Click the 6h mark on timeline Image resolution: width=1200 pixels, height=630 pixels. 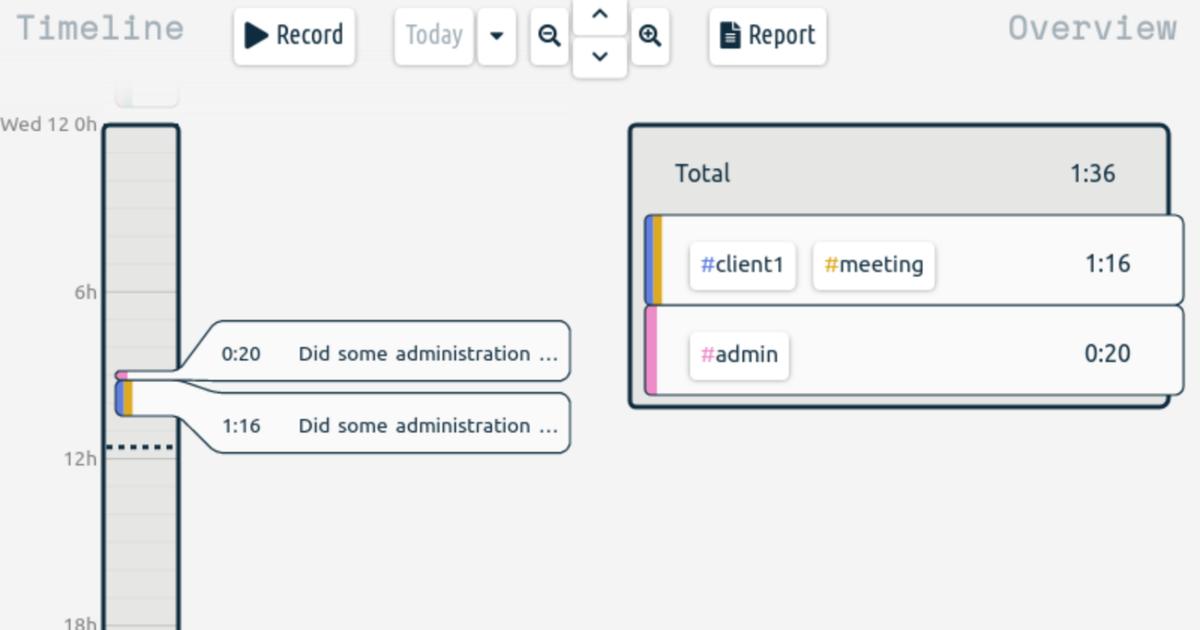pos(84,292)
